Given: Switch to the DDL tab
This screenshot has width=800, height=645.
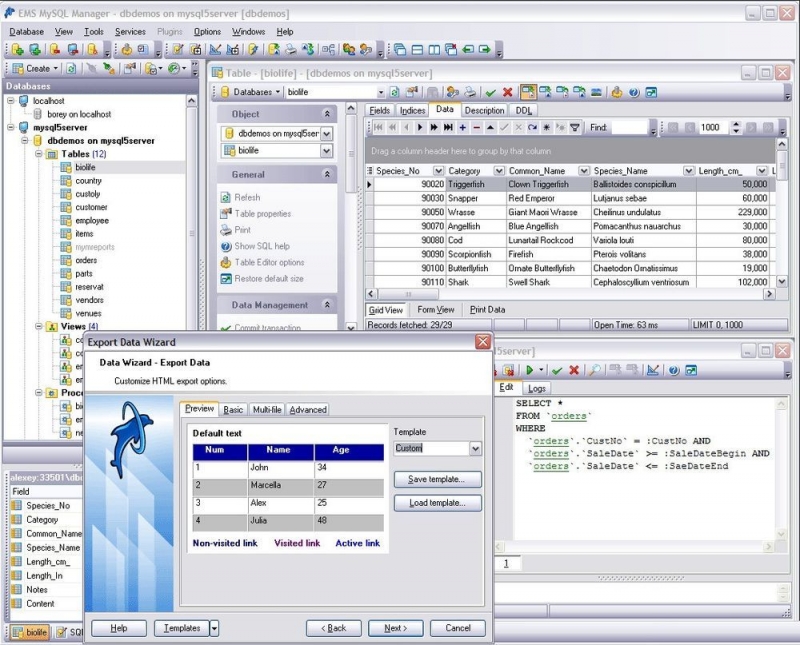Looking at the screenshot, I should click(523, 110).
